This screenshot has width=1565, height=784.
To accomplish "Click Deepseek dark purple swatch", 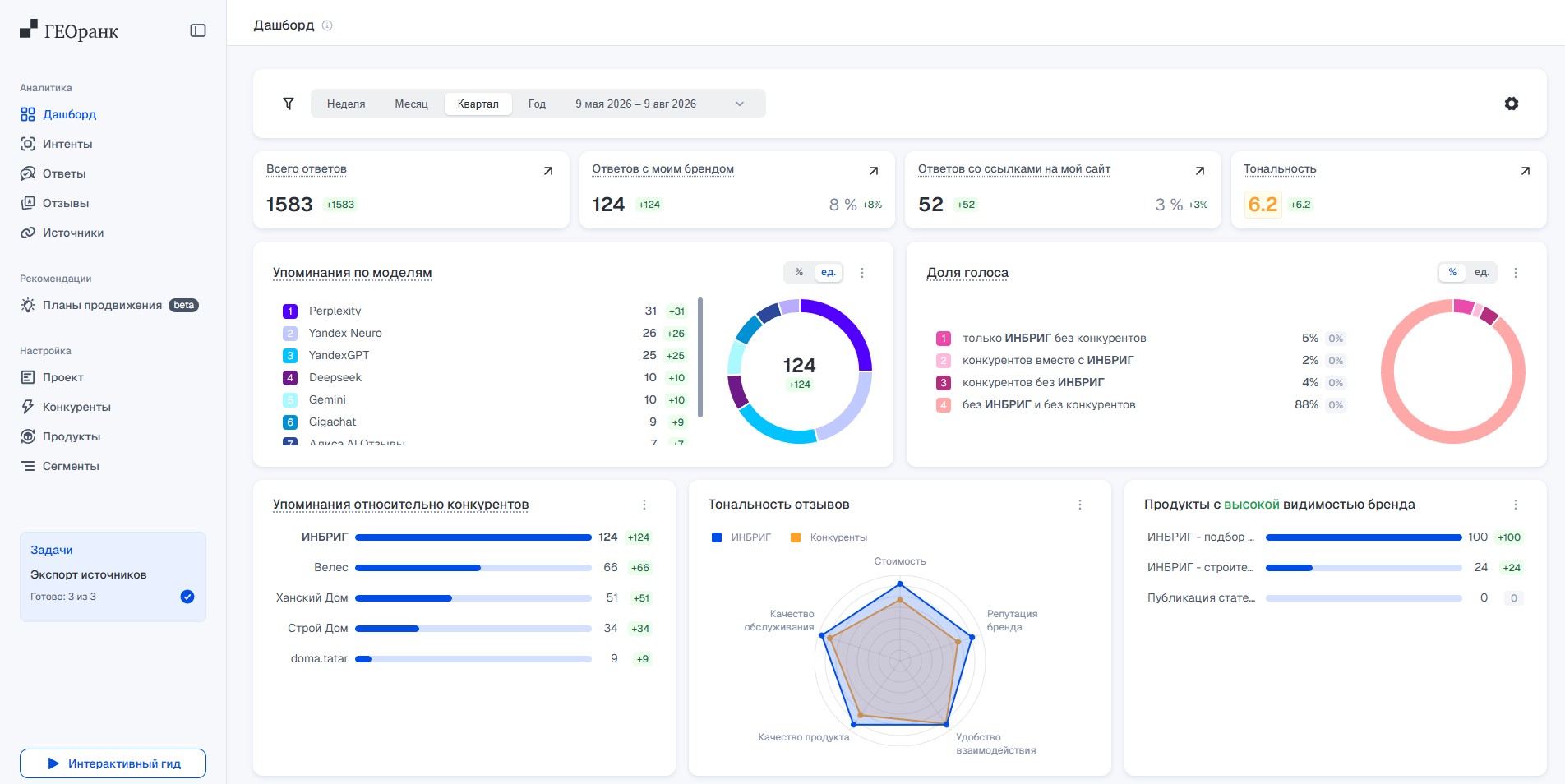I will pyautogui.click(x=290, y=378).
